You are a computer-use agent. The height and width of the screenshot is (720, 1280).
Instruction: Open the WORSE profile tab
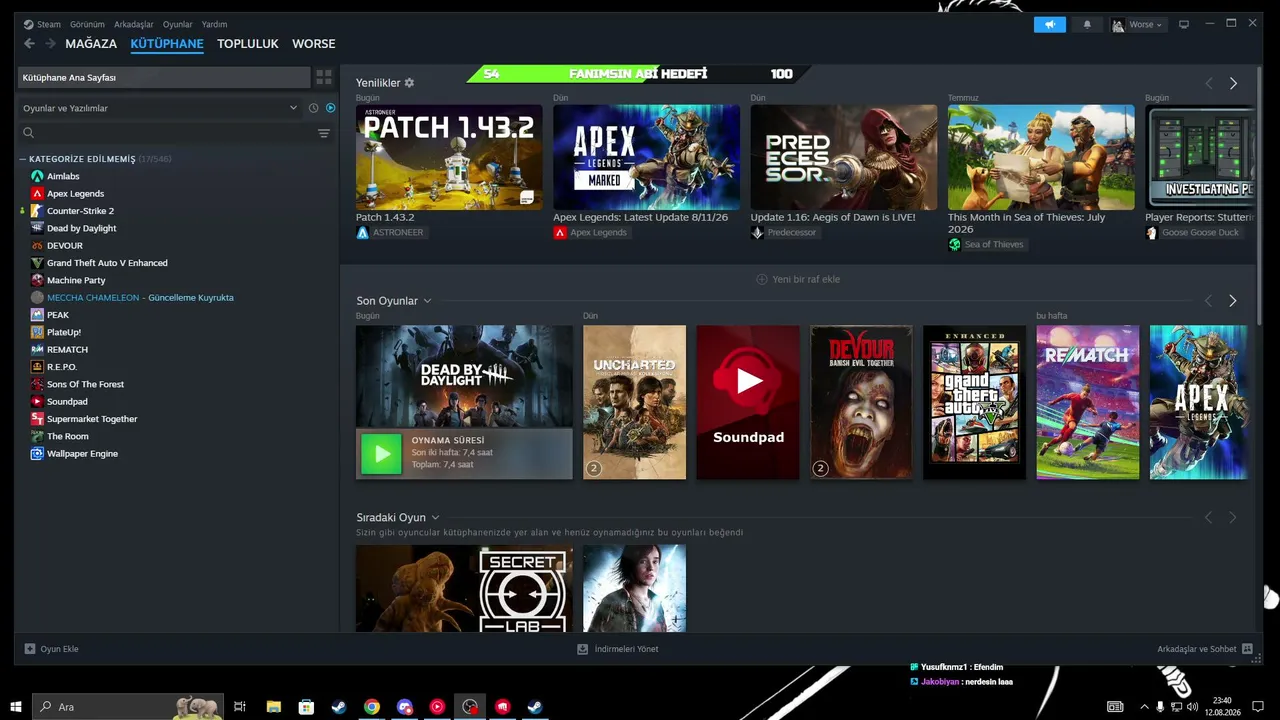click(314, 44)
